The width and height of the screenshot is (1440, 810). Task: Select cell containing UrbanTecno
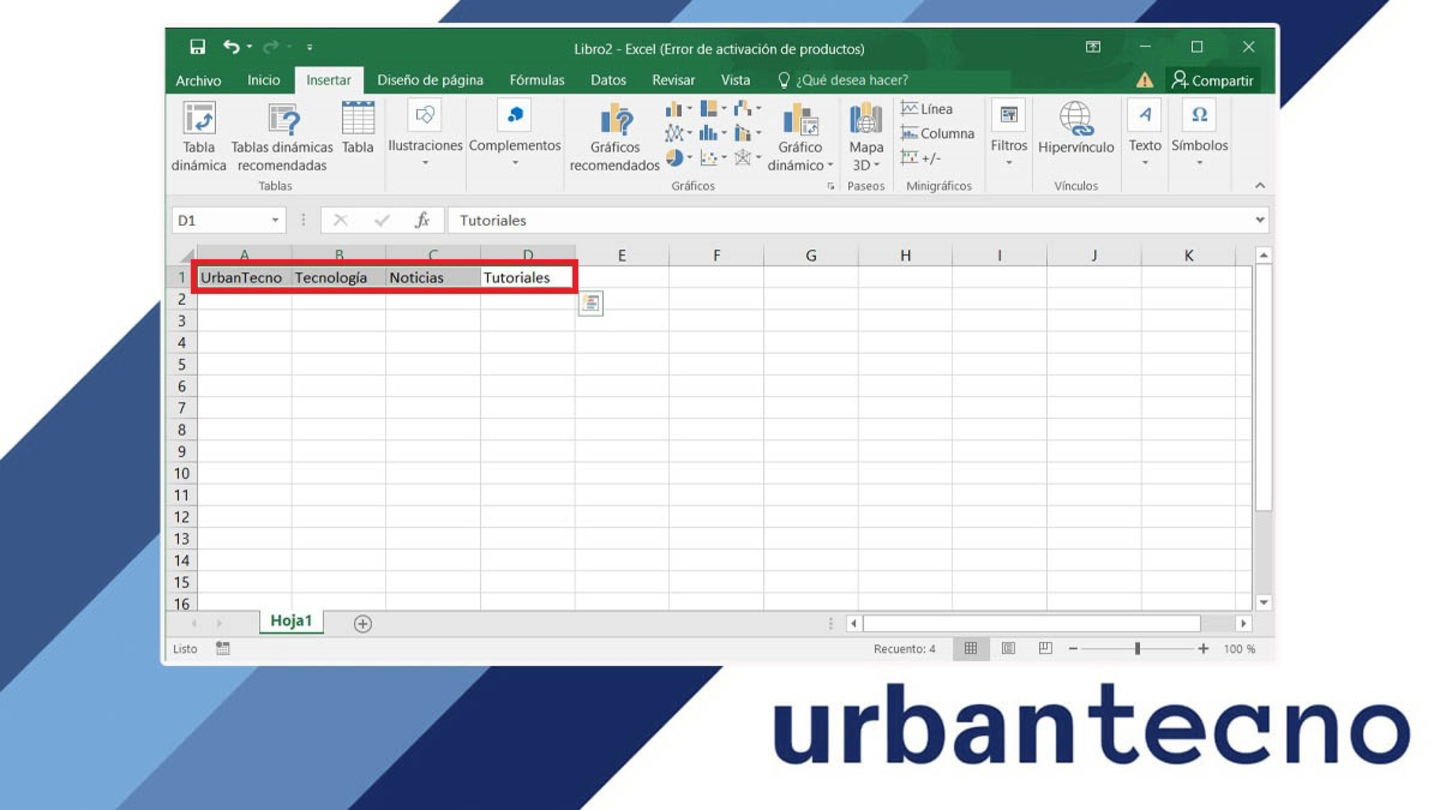(244, 277)
